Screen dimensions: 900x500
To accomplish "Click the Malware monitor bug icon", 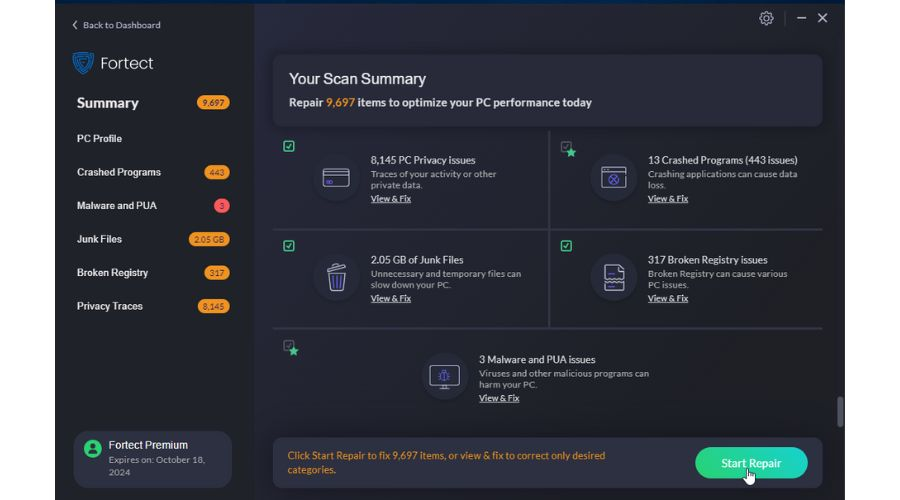I will (x=444, y=377).
